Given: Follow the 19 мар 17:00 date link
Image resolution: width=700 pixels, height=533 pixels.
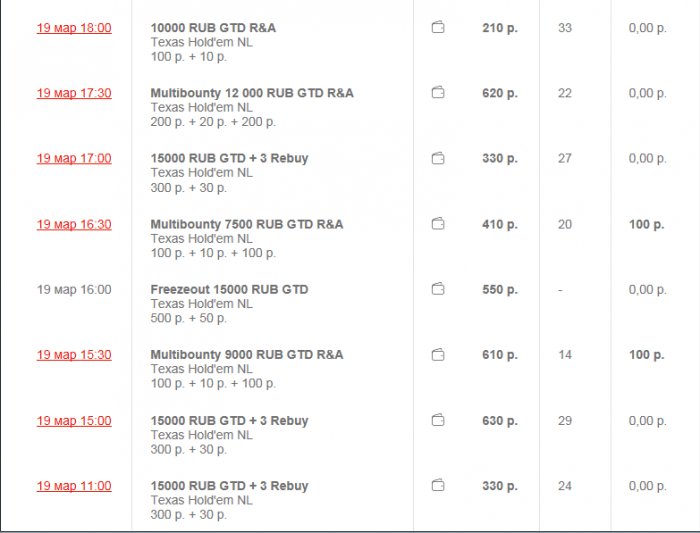Looking at the screenshot, I should pos(74,158).
